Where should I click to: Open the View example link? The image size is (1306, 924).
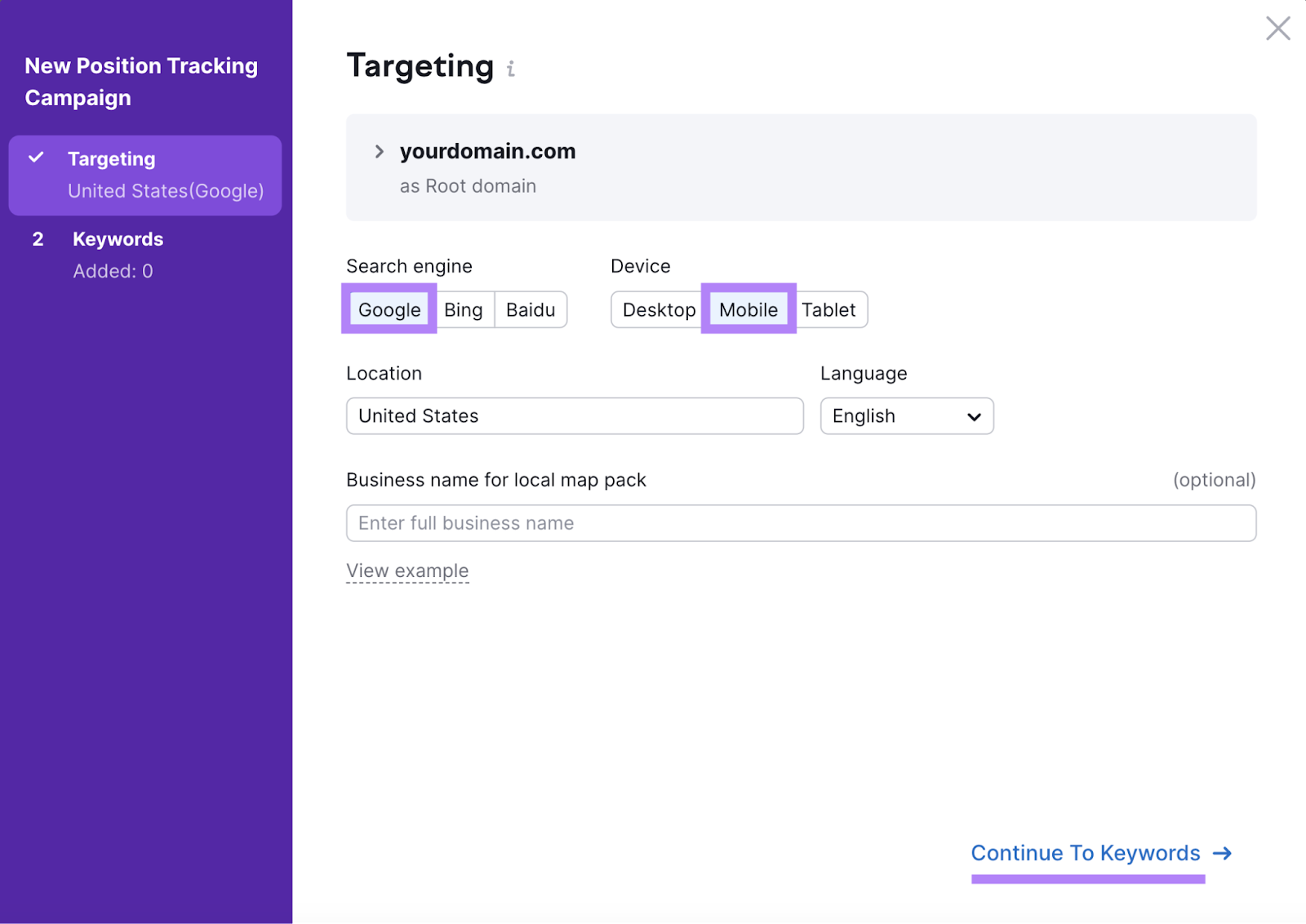pos(407,571)
